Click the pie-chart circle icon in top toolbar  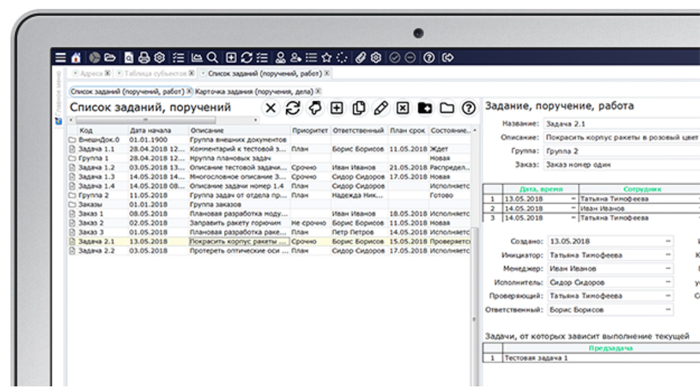pyautogui.click(x=94, y=58)
